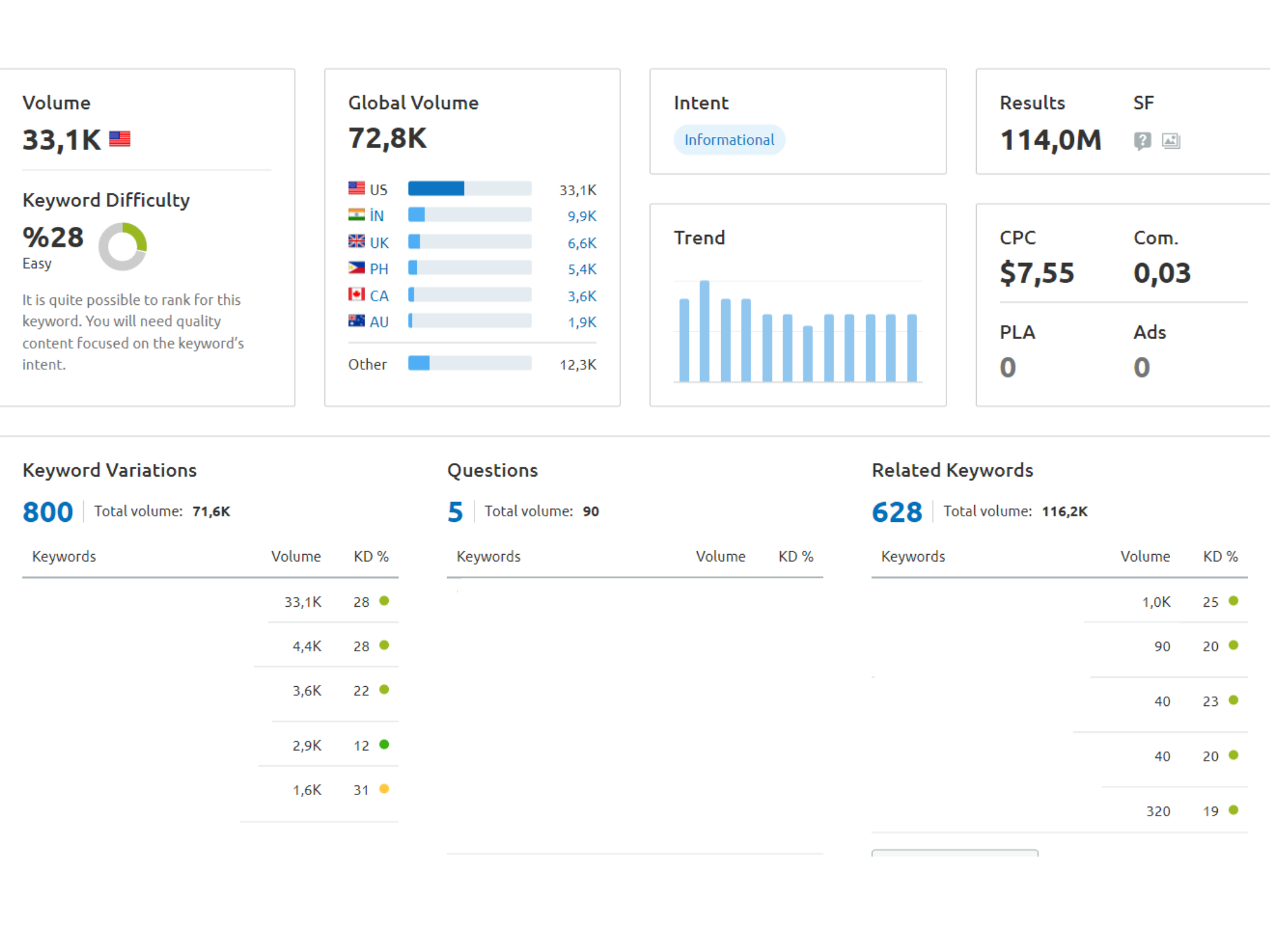Image resolution: width=1270 pixels, height=952 pixels.
Task: Click the 71,6K total volume value
Action: tap(211, 511)
